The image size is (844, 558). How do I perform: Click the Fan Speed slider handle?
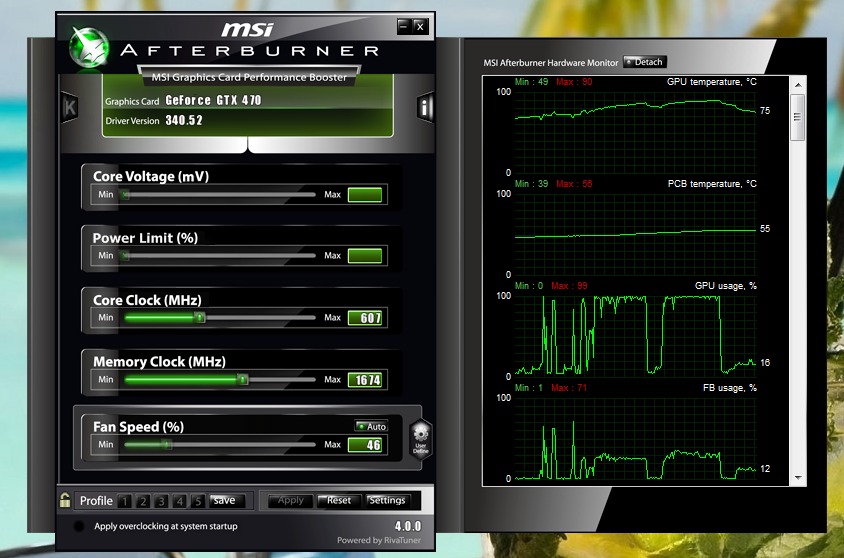point(167,444)
